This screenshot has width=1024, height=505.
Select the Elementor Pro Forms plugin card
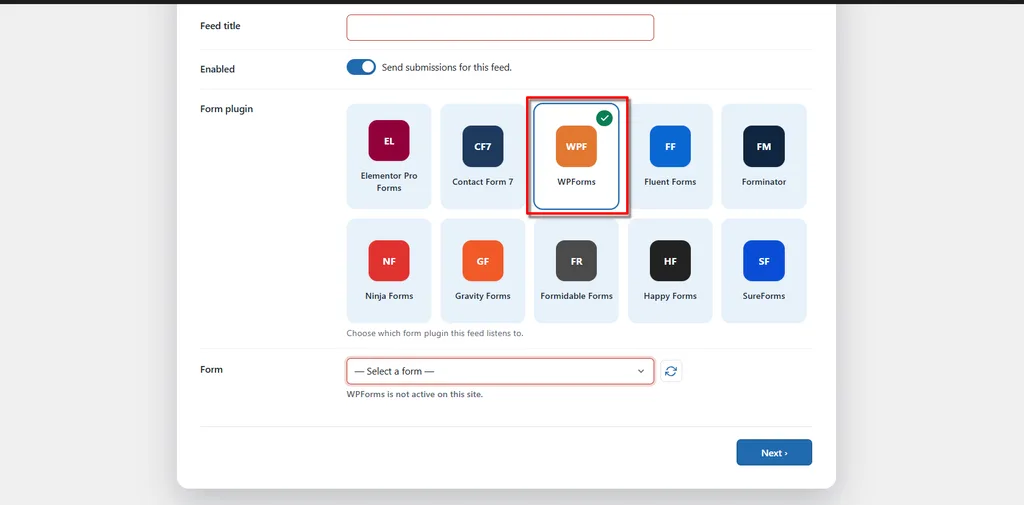click(389, 156)
